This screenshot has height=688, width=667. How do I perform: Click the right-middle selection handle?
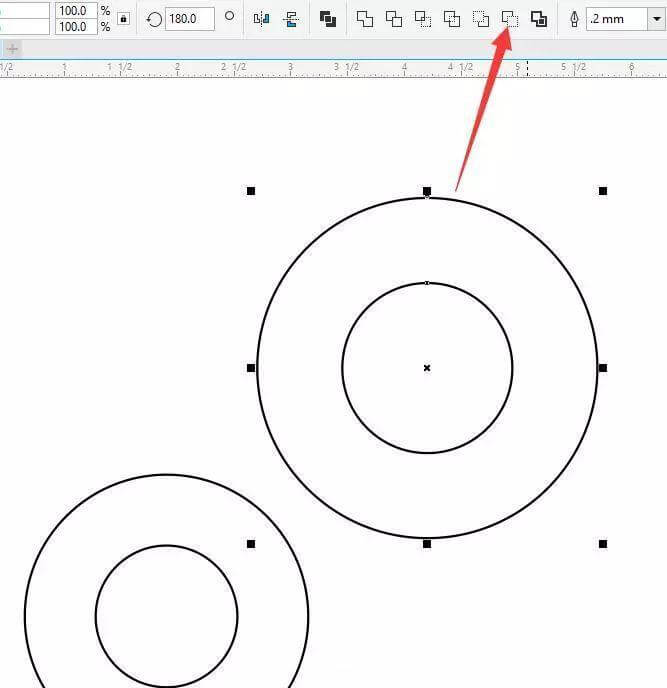pyautogui.click(x=603, y=368)
